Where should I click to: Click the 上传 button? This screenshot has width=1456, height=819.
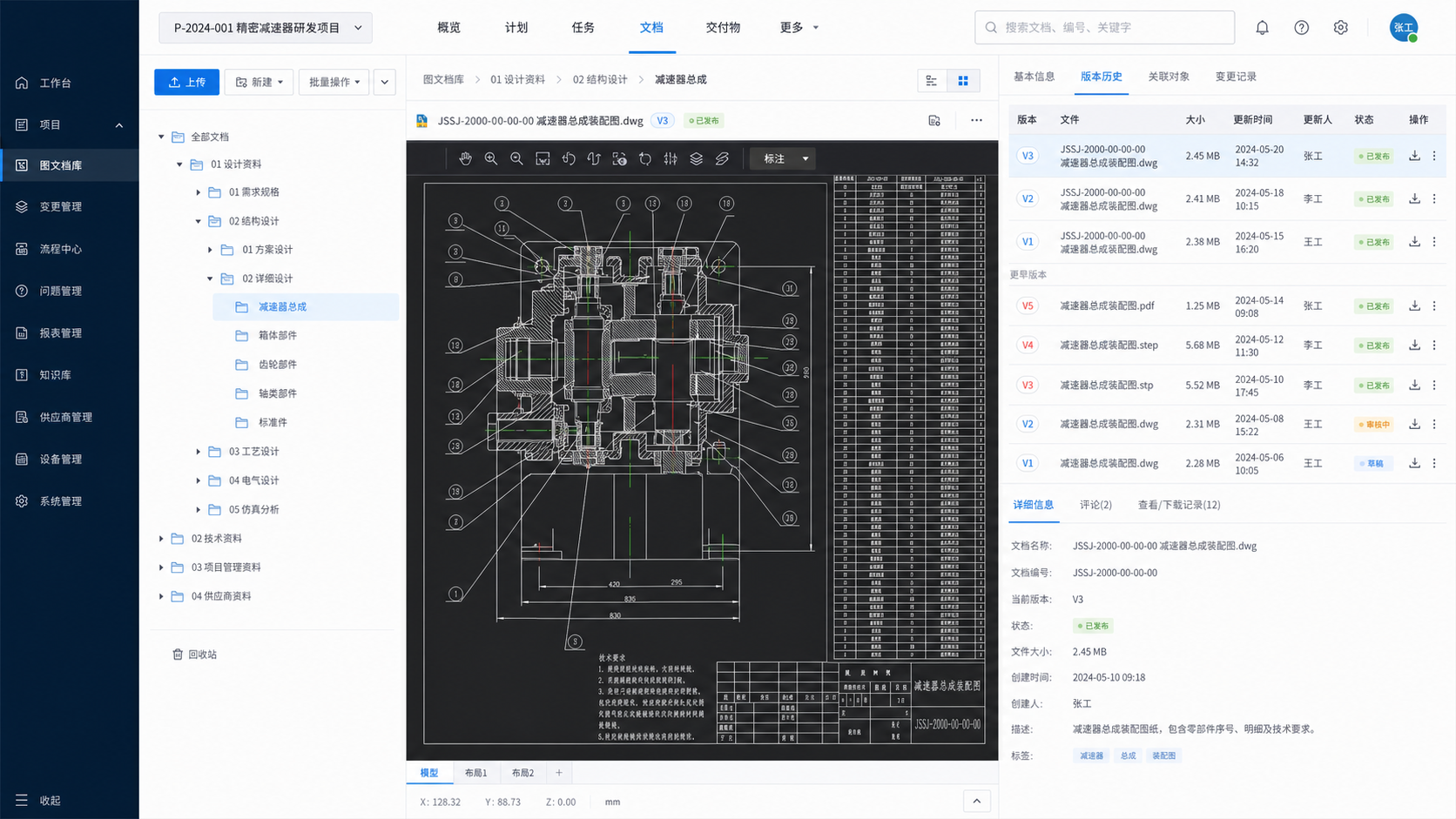pyautogui.click(x=186, y=82)
